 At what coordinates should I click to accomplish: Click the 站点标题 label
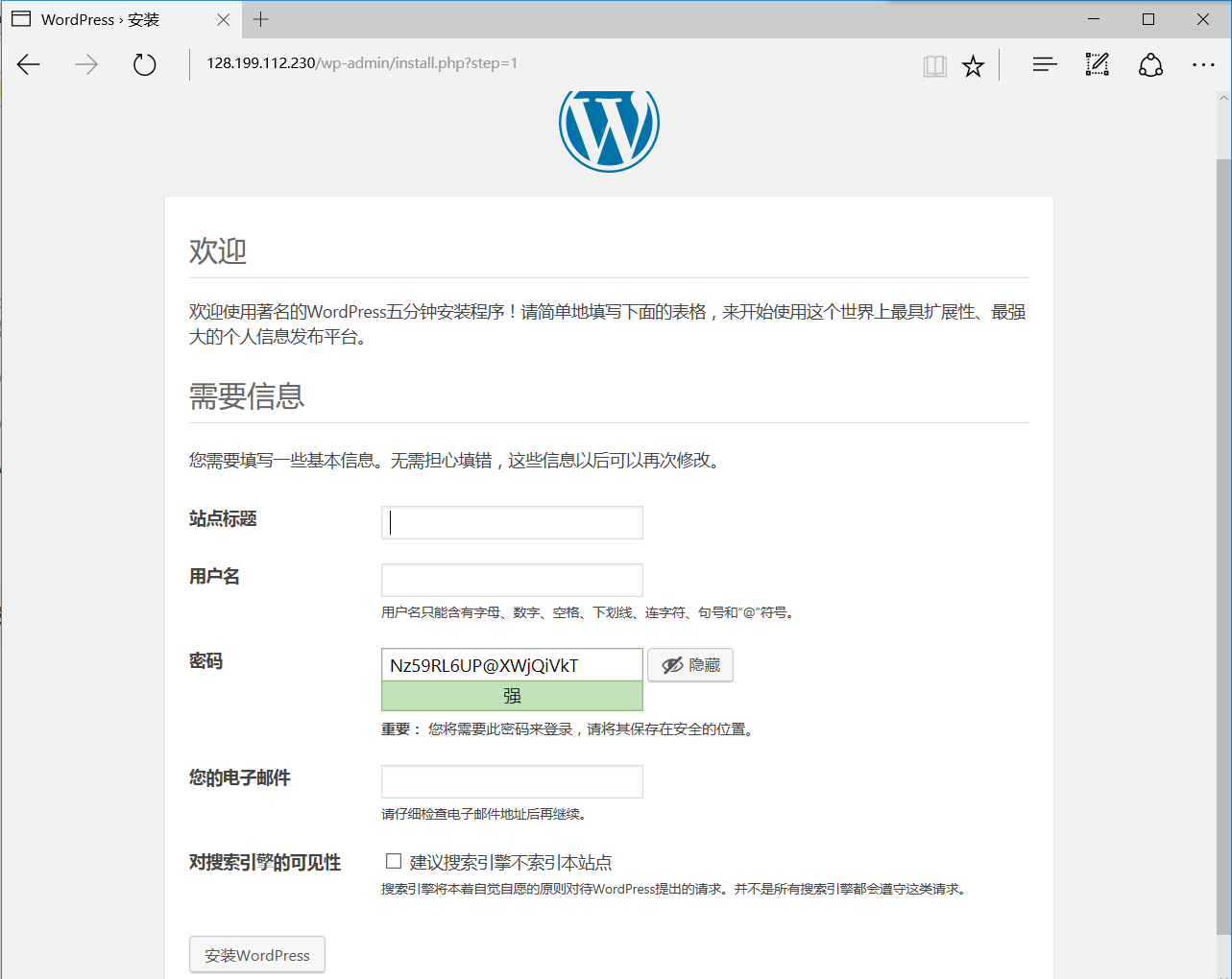tap(223, 519)
